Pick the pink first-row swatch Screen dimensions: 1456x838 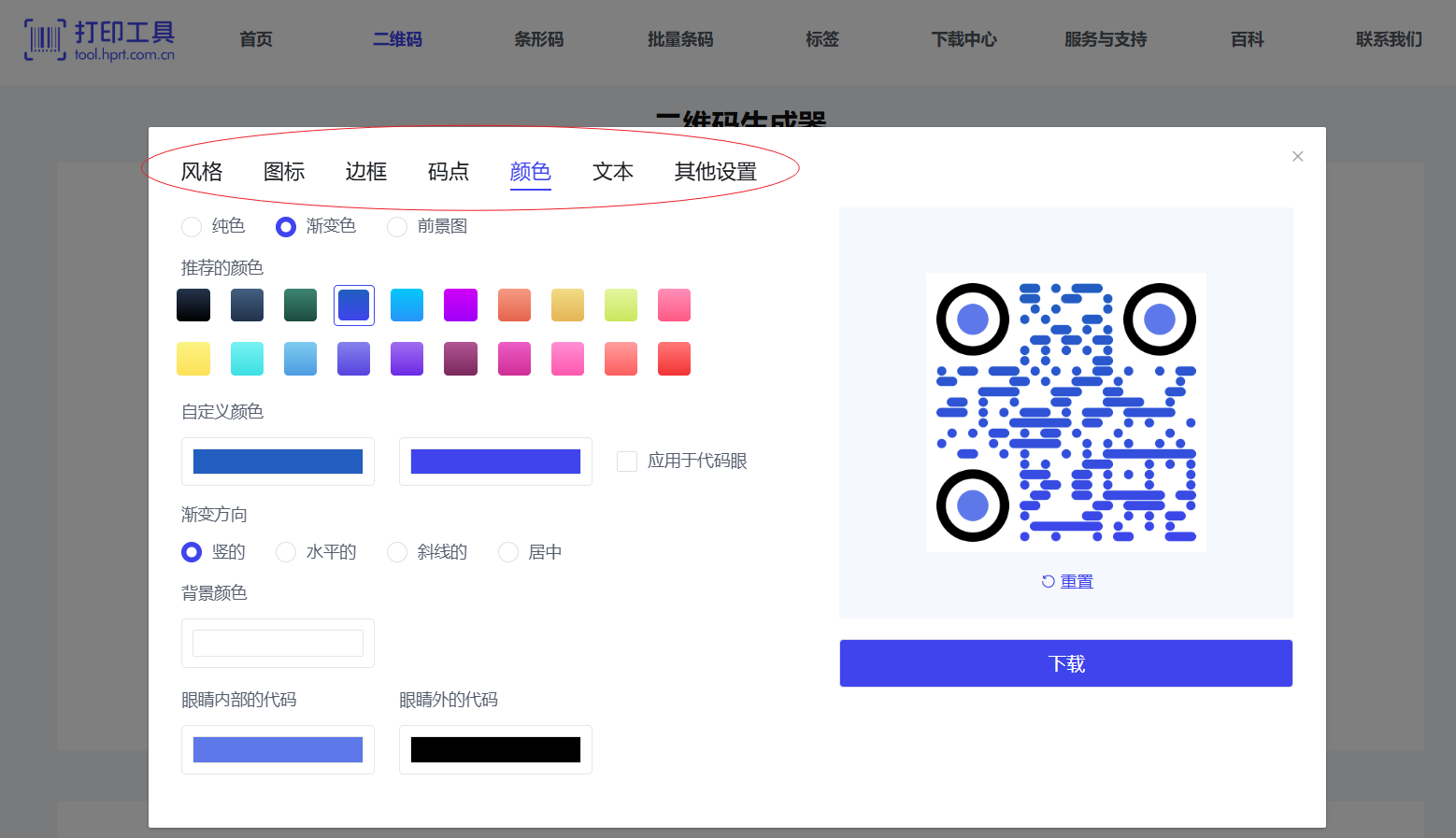tap(674, 305)
